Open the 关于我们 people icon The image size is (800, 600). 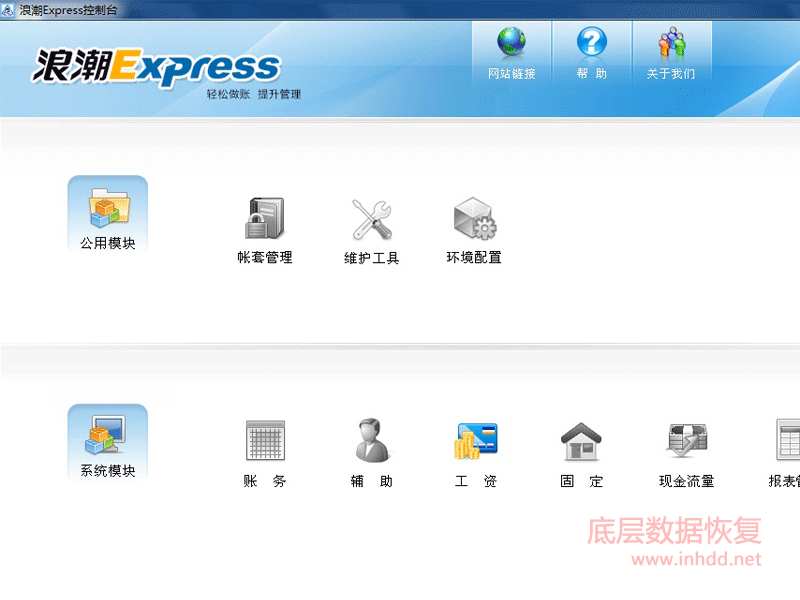click(671, 42)
